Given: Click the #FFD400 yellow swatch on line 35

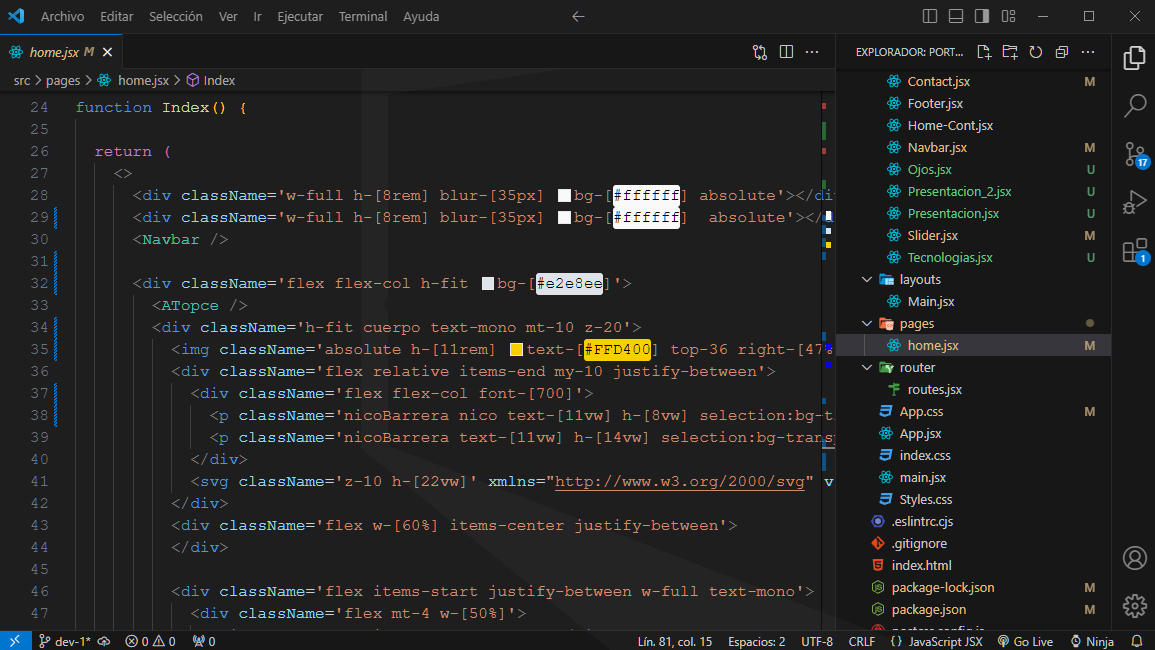Looking at the screenshot, I should coord(516,349).
